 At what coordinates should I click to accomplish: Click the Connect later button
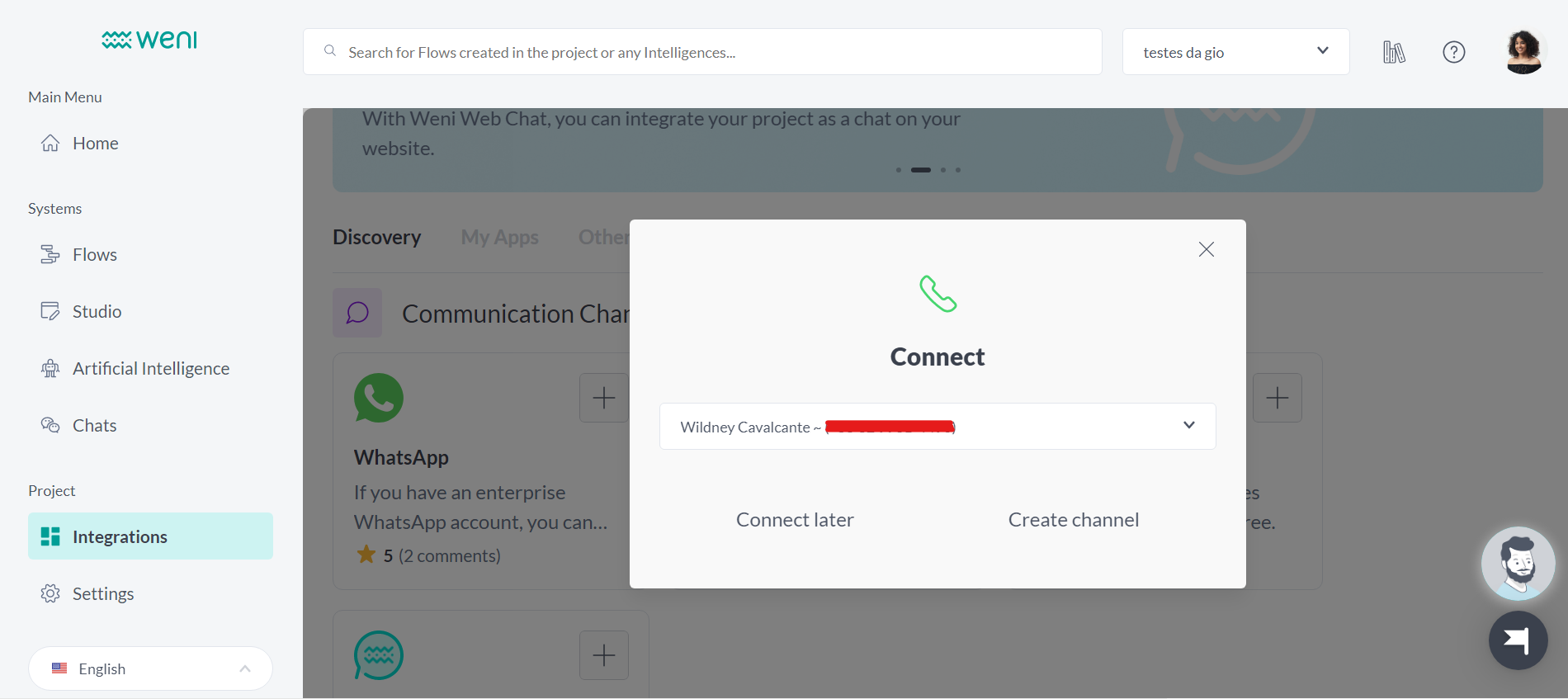click(794, 519)
